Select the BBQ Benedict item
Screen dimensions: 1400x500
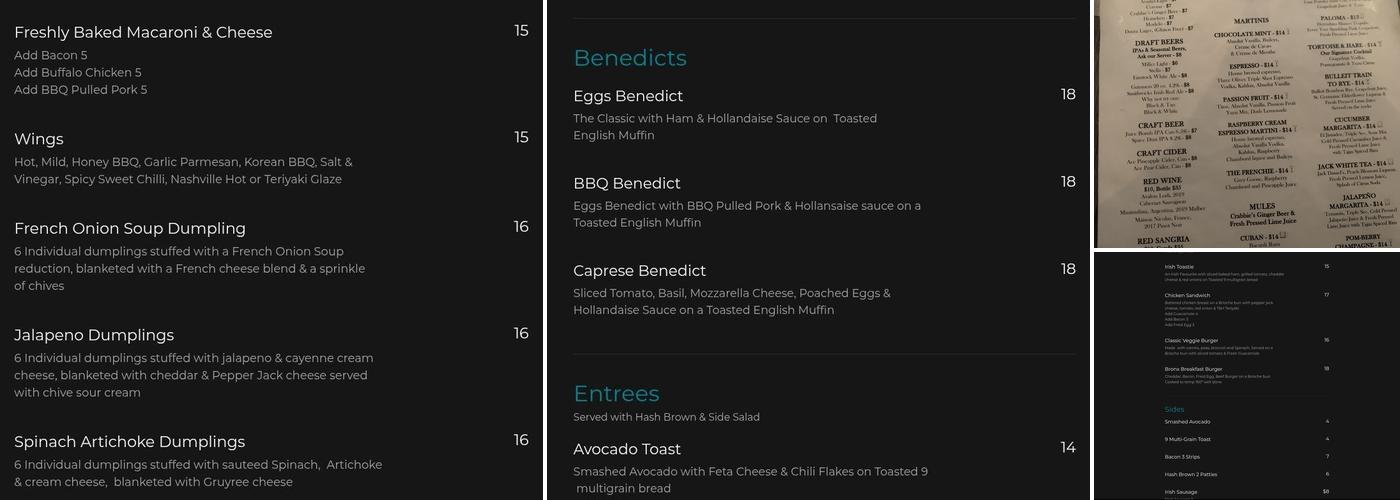click(x=627, y=184)
